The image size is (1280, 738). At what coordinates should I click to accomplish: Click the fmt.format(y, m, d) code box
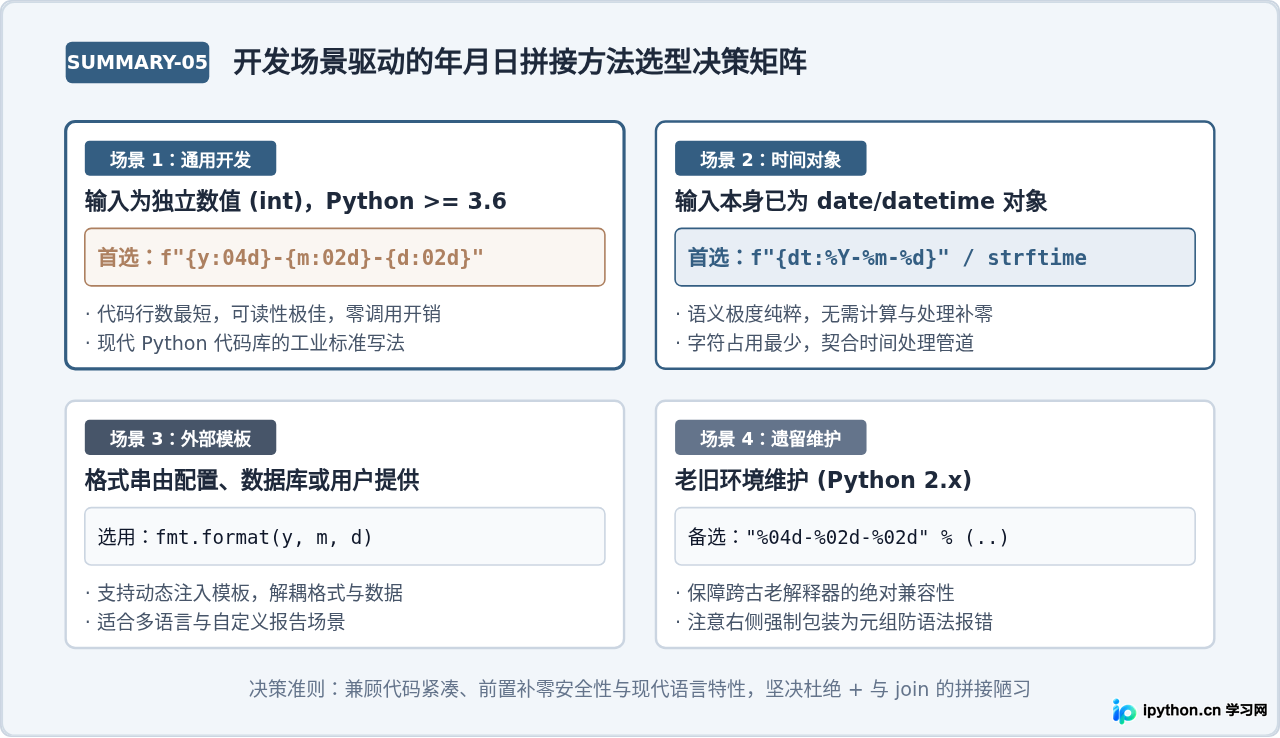point(345,537)
